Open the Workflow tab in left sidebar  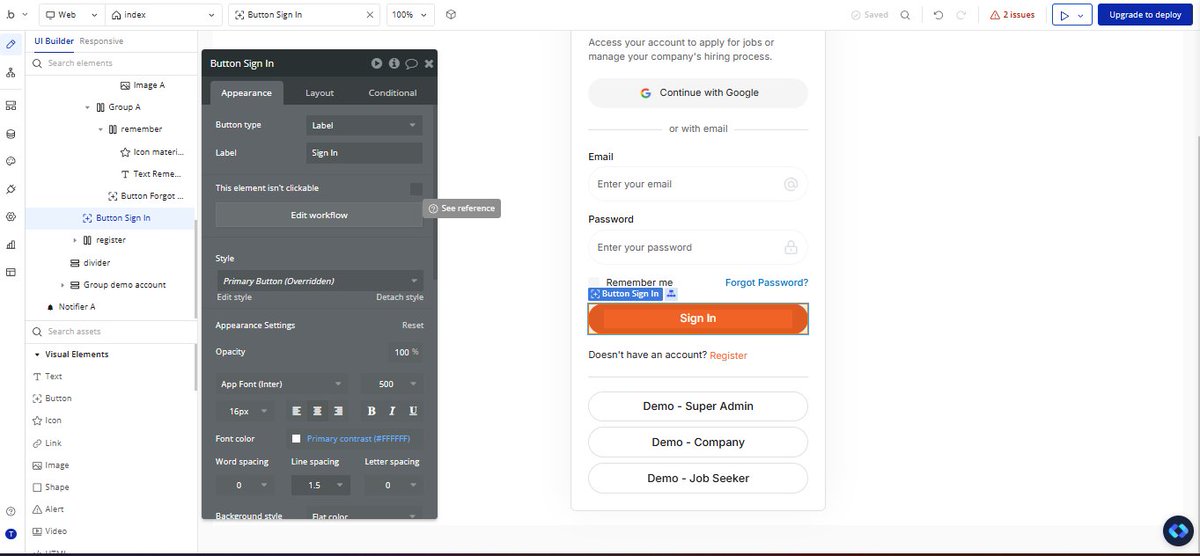(11, 73)
